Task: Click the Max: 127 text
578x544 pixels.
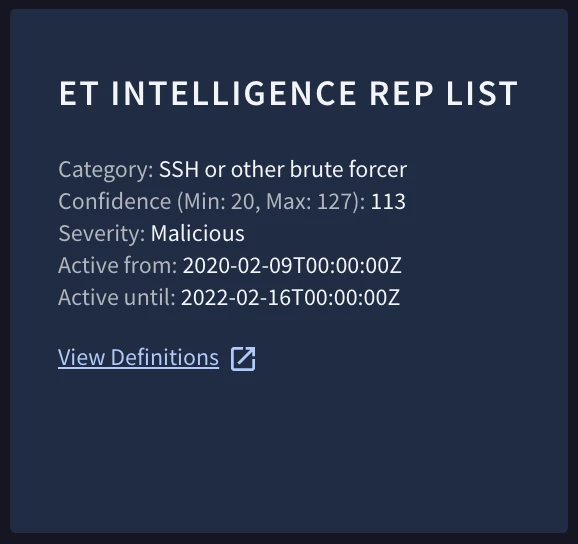Action: coord(310,202)
